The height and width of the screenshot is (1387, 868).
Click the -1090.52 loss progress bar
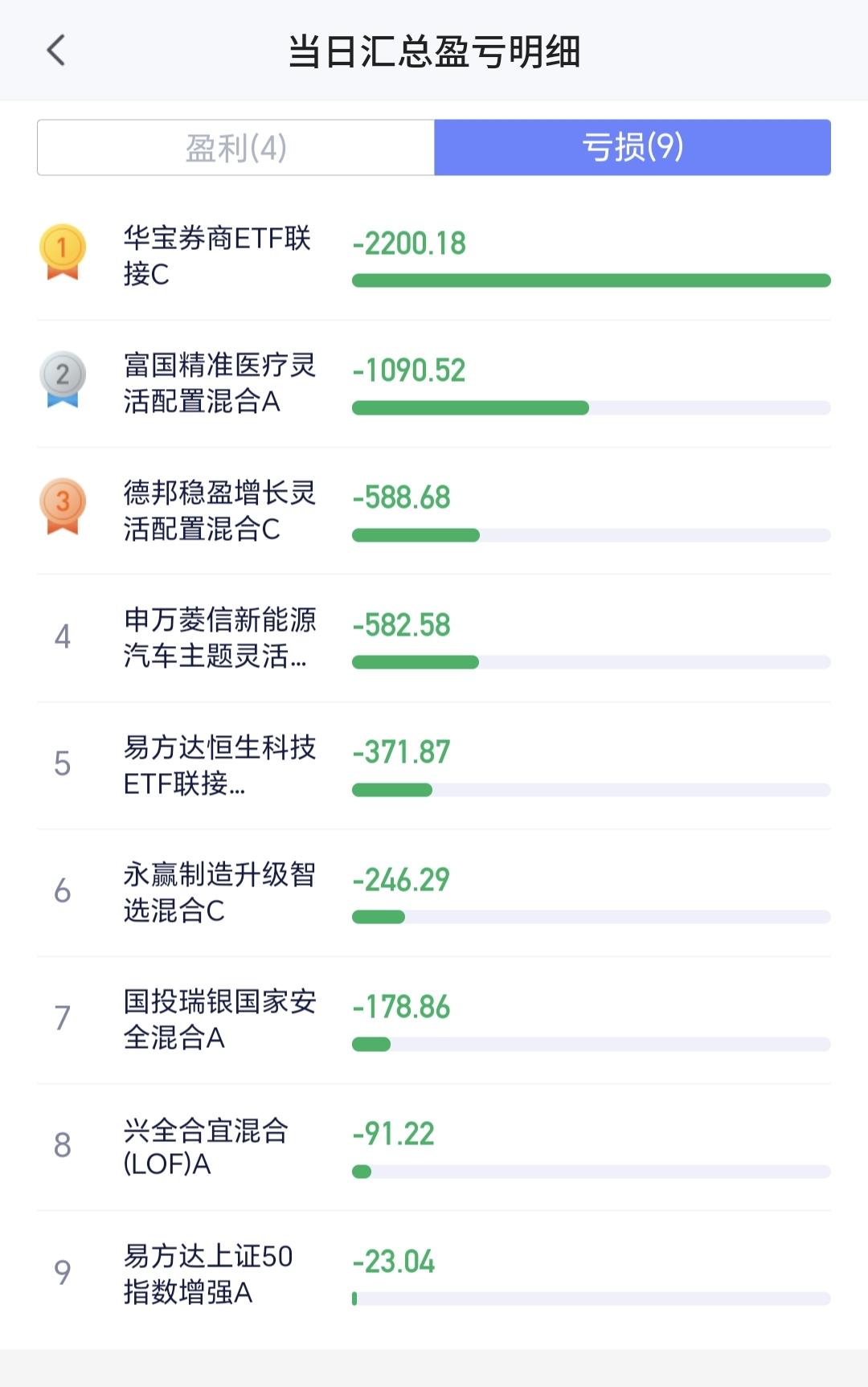click(592, 407)
